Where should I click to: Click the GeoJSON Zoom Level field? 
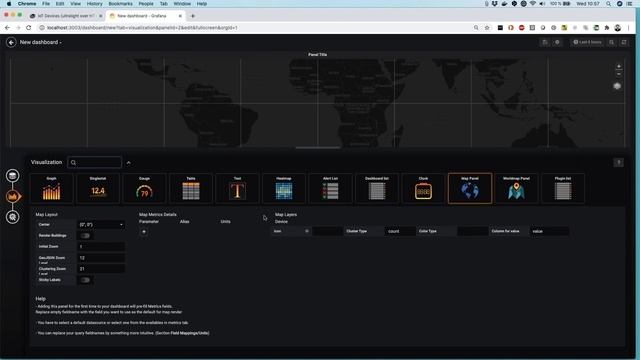[101, 258]
